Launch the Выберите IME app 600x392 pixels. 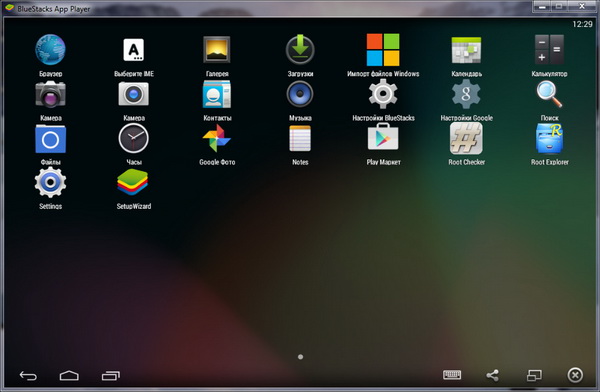pyautogui.click(x=134, y=50)
